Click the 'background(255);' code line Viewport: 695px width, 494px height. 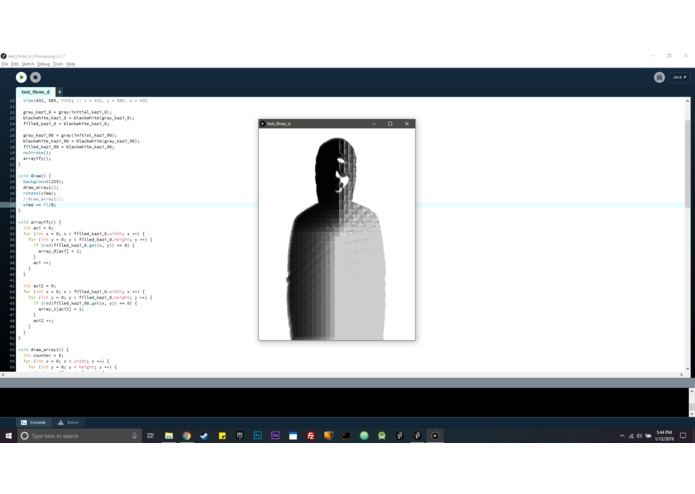coord(43,182)
